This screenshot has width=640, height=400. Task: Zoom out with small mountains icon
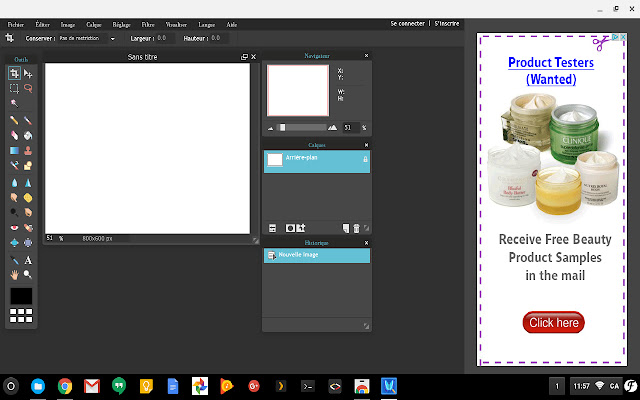pos(270,128)
